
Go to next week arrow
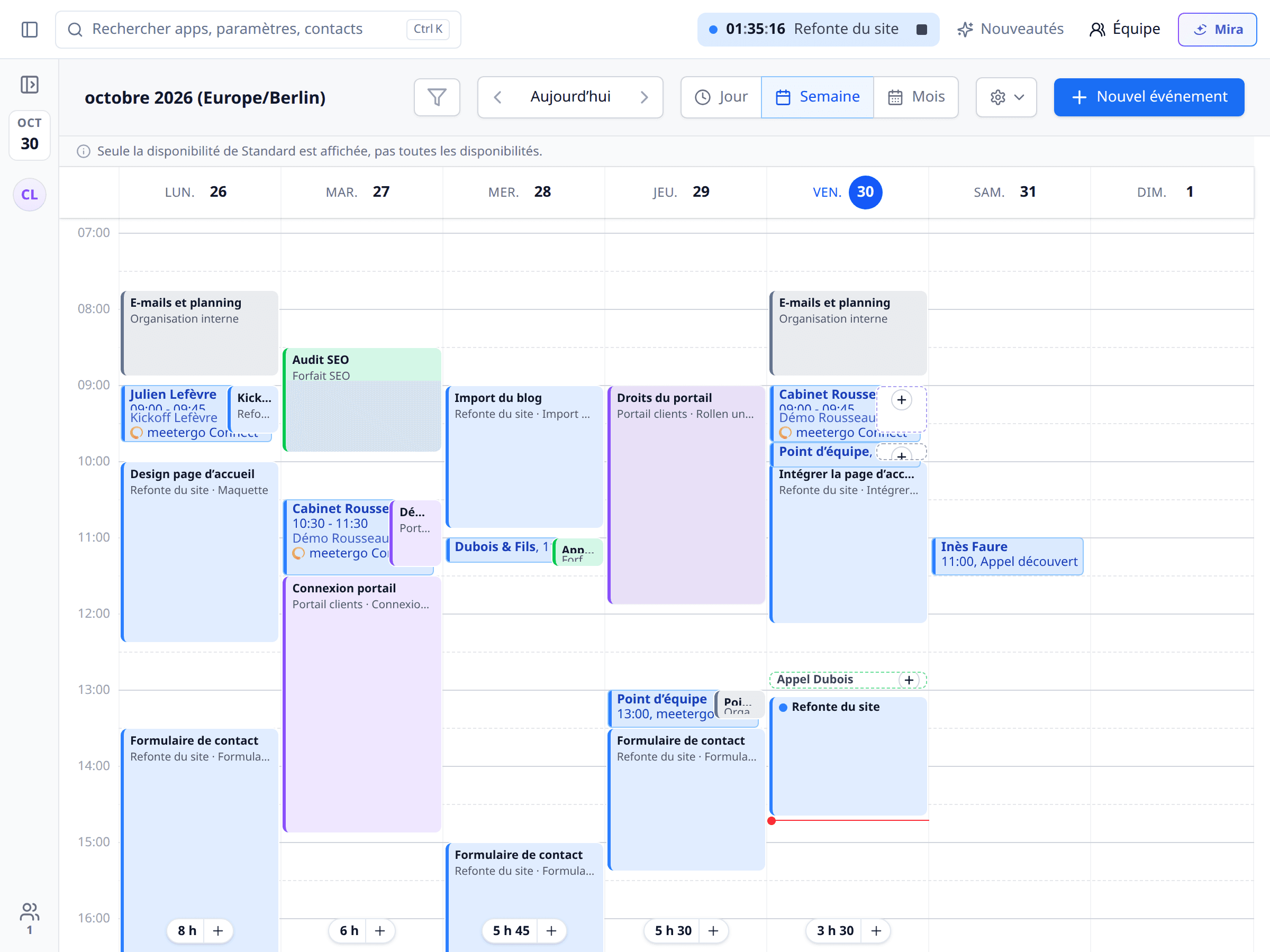coord(644,97)
